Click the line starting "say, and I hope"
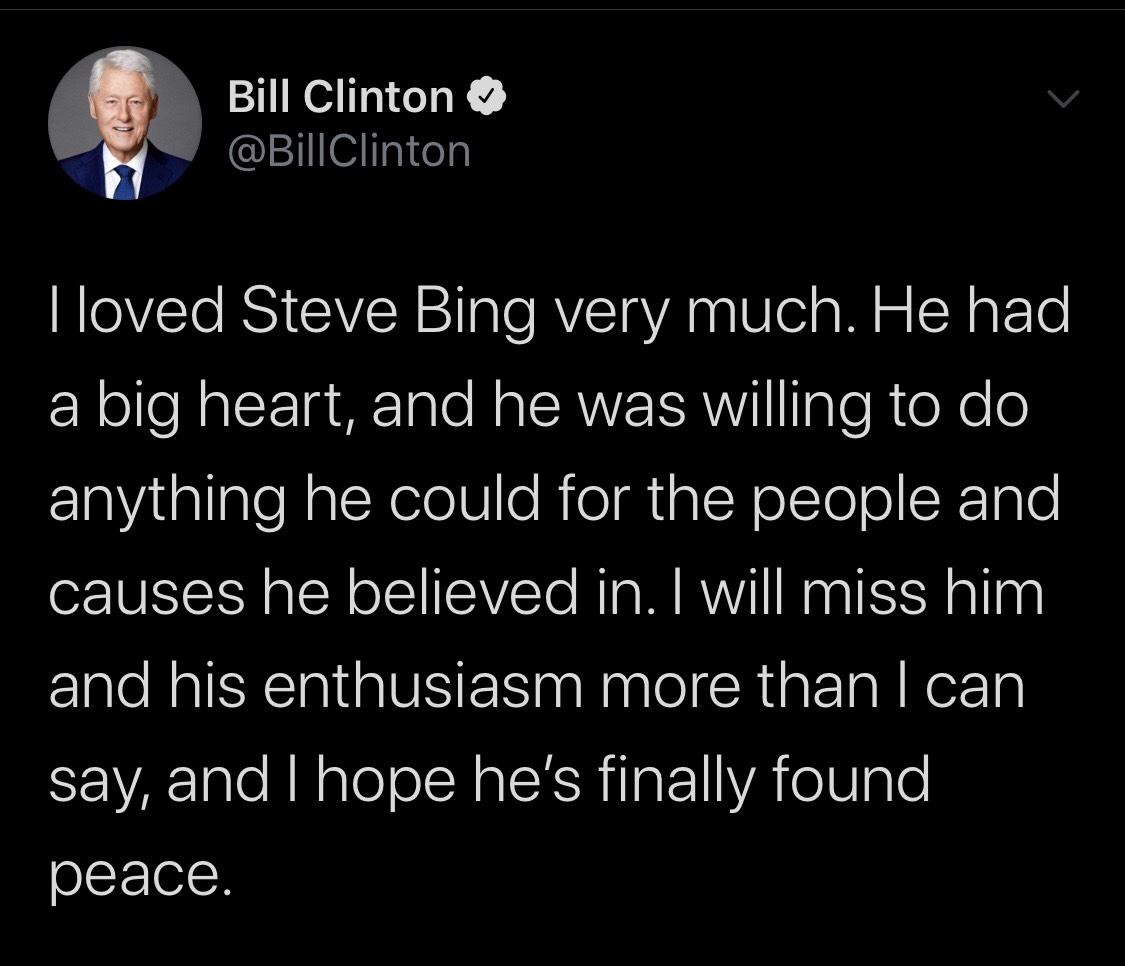The width and height of the screenshot is (1125, 966). pyautogui.click(x=490, y=778)
